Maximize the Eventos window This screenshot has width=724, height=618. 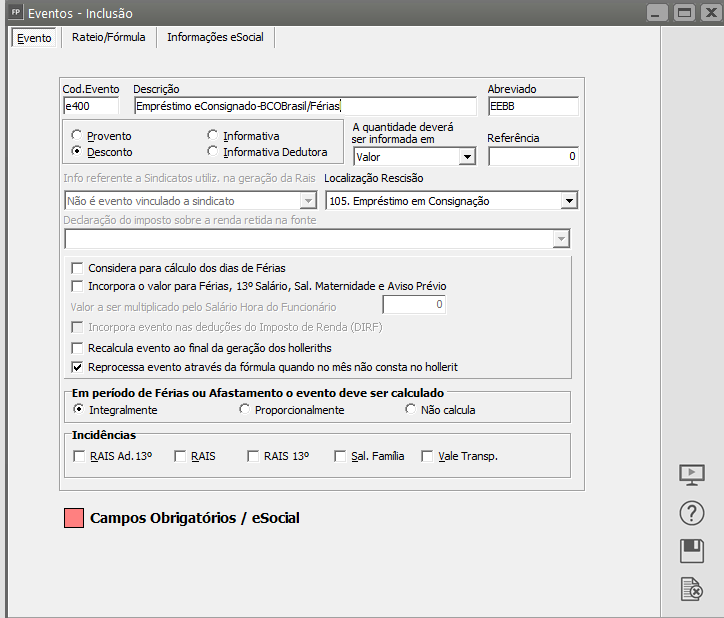coord(684,13)
